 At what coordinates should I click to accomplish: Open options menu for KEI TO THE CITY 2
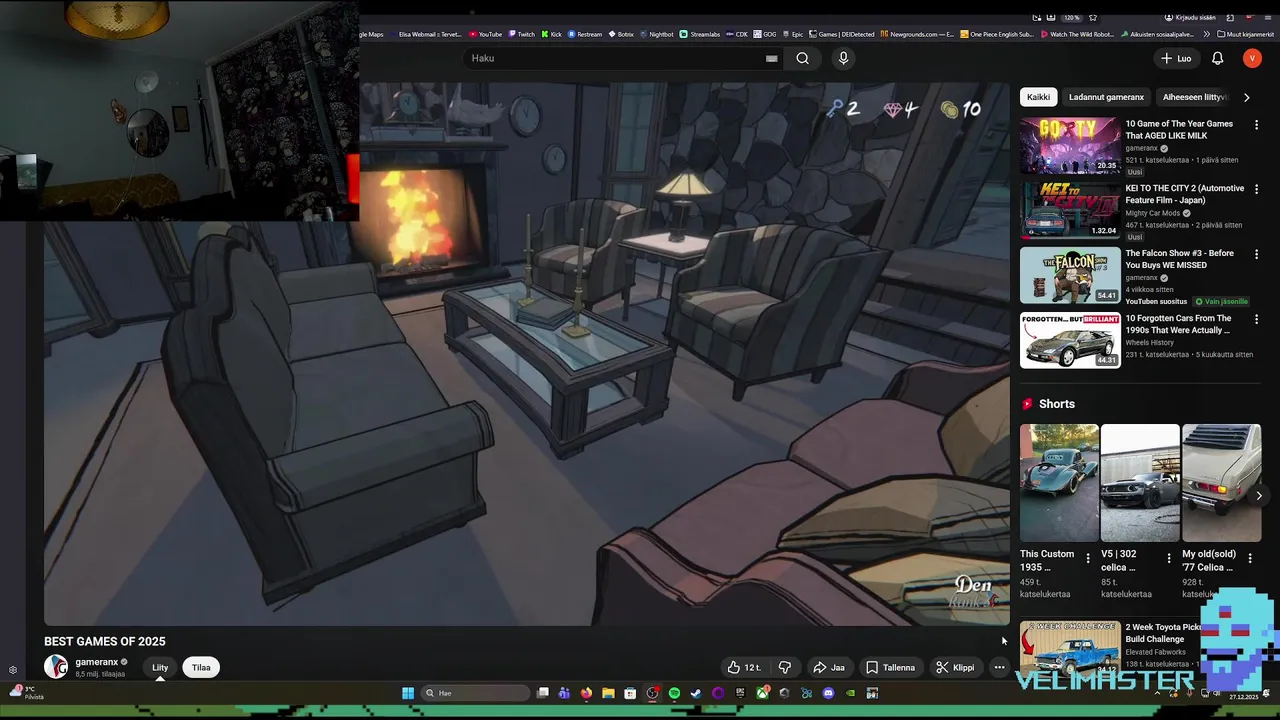(x=1257, y=189)
